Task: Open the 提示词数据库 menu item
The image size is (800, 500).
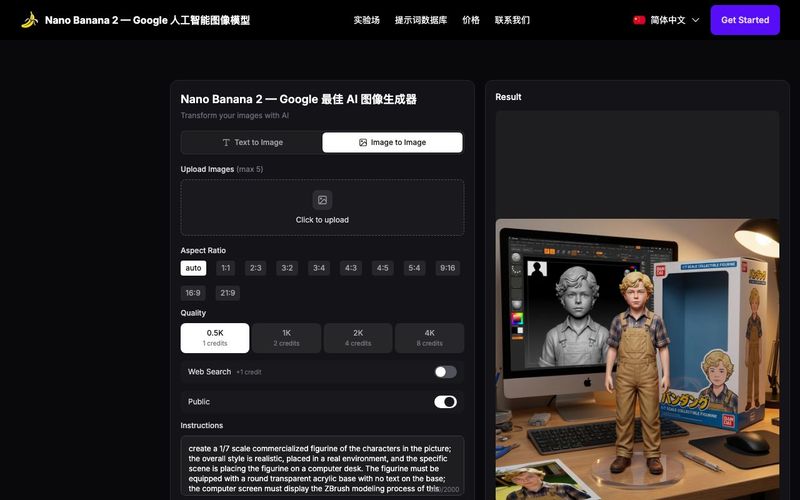Action: (x=421, y=20)
